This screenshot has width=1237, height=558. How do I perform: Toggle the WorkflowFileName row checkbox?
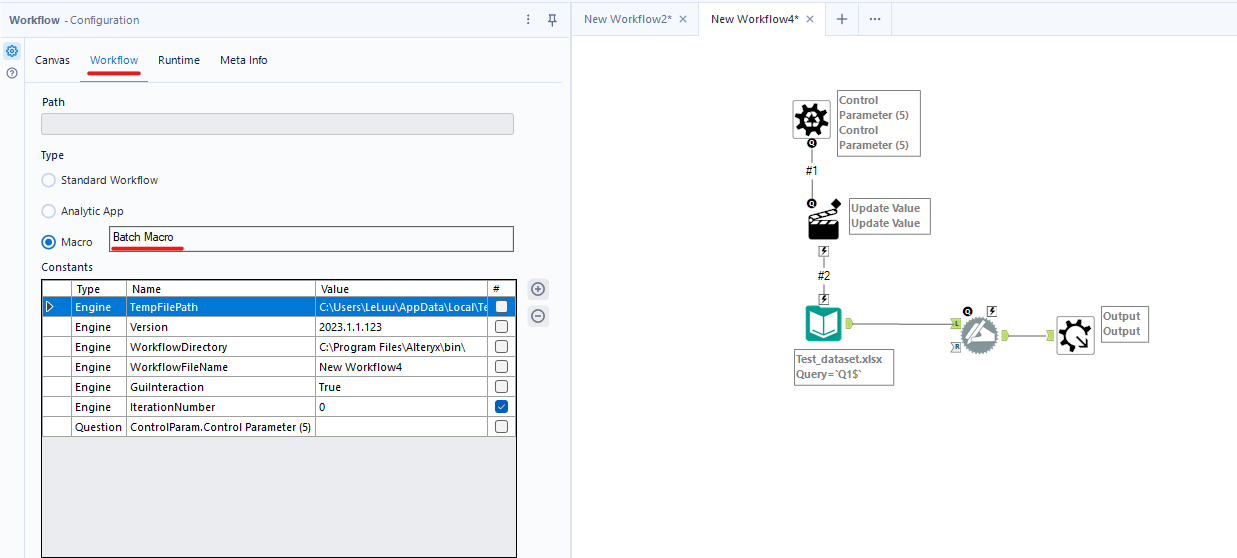501,367
